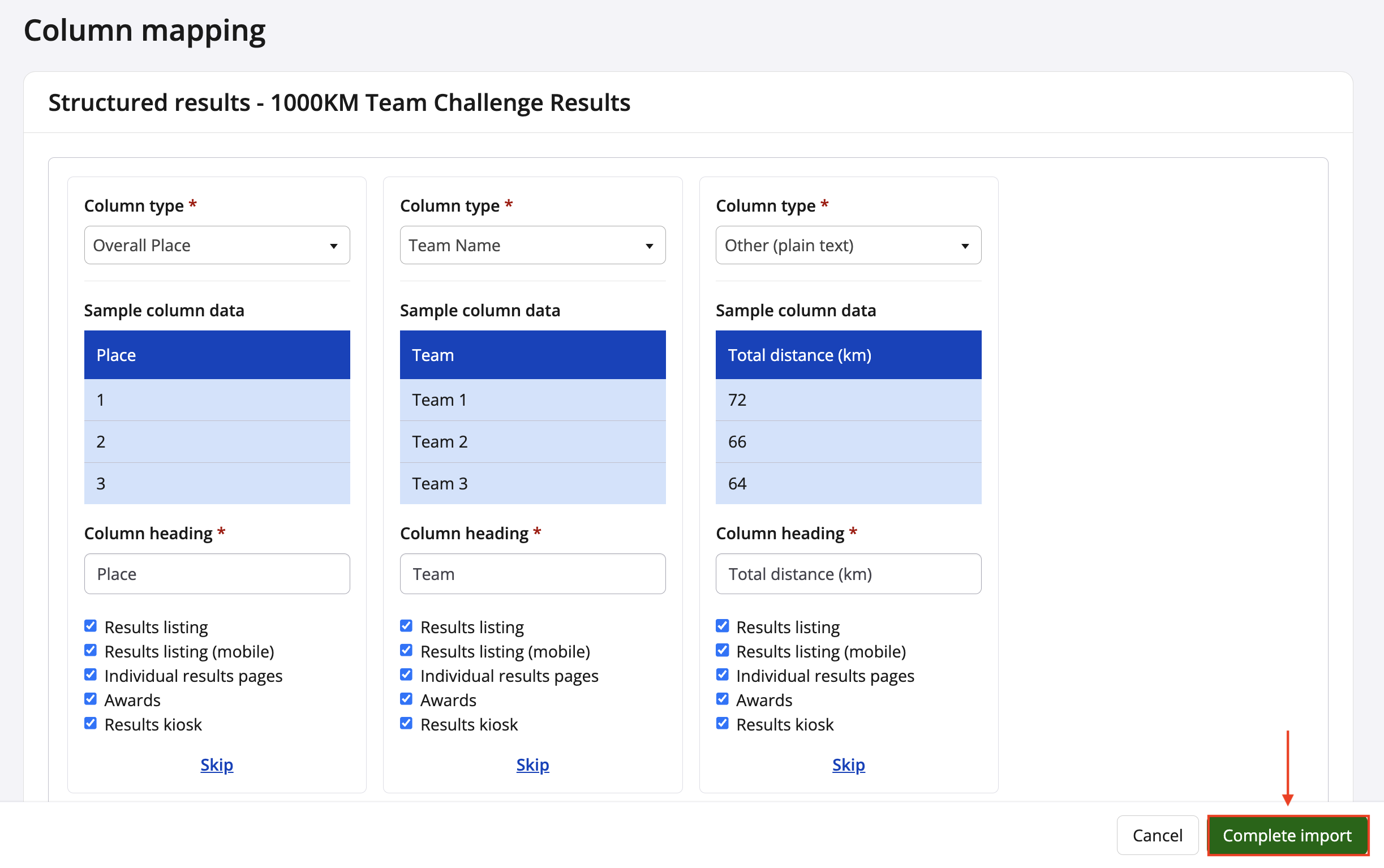Toggle Individual results pages for the Total distance column
Screen dimensions: 1384x868
pyautogui.click(x=722, y=674)
